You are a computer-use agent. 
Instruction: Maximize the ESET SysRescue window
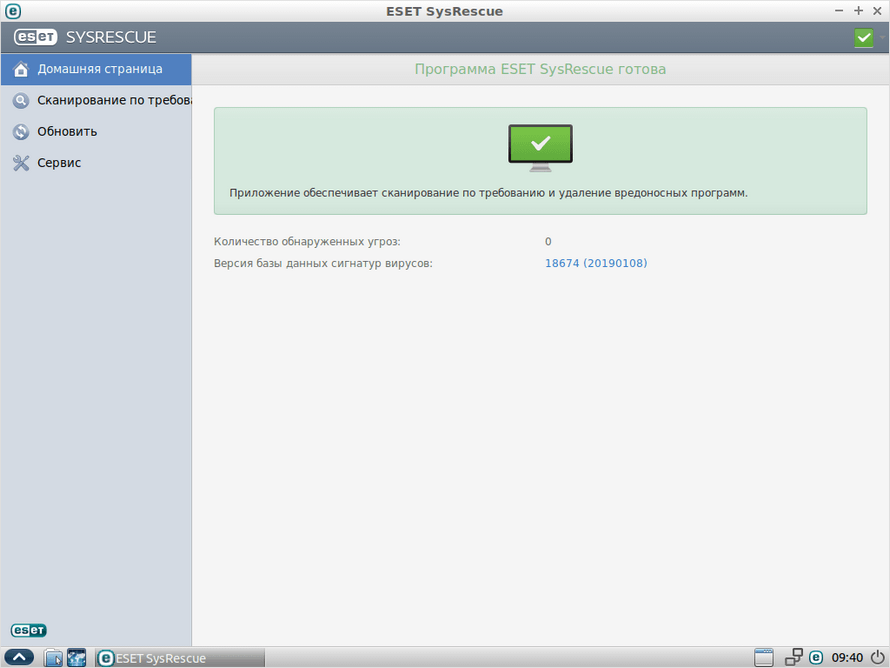[x=858, y=10]
